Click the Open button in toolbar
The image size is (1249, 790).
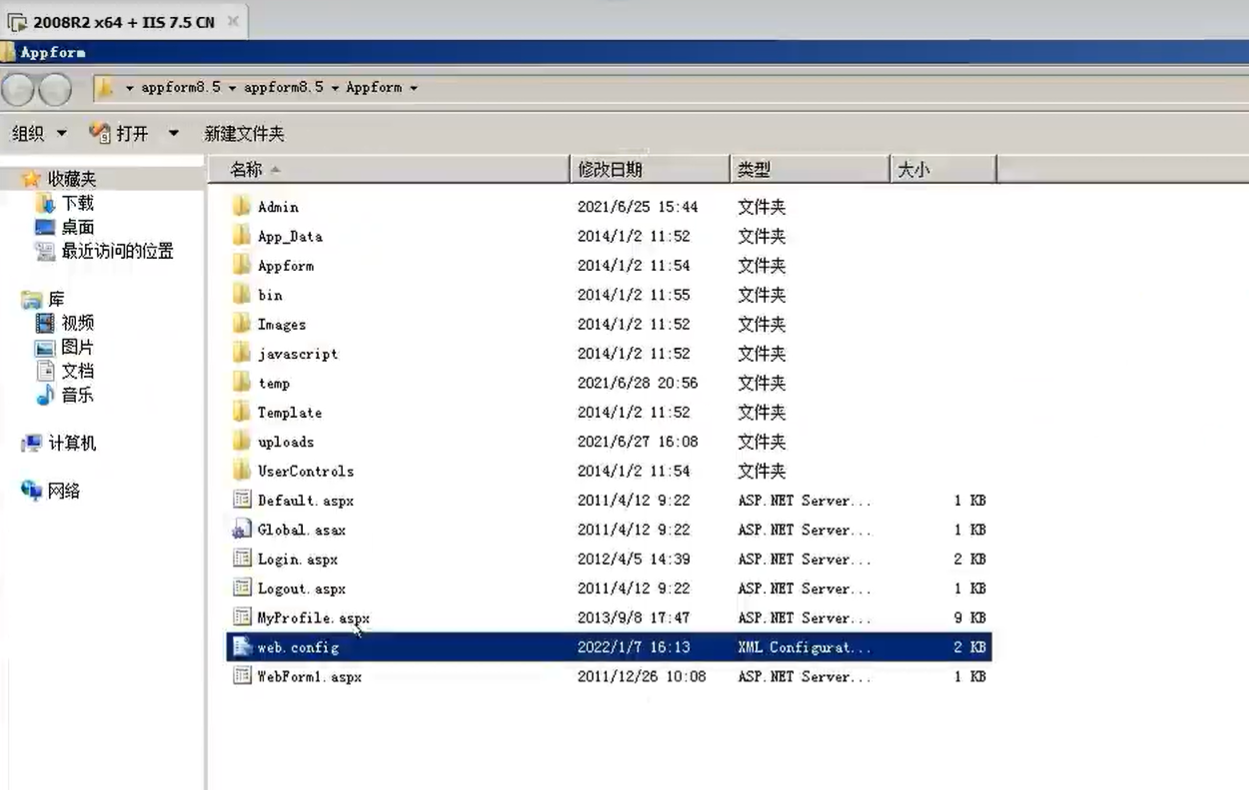coord(120,133)
